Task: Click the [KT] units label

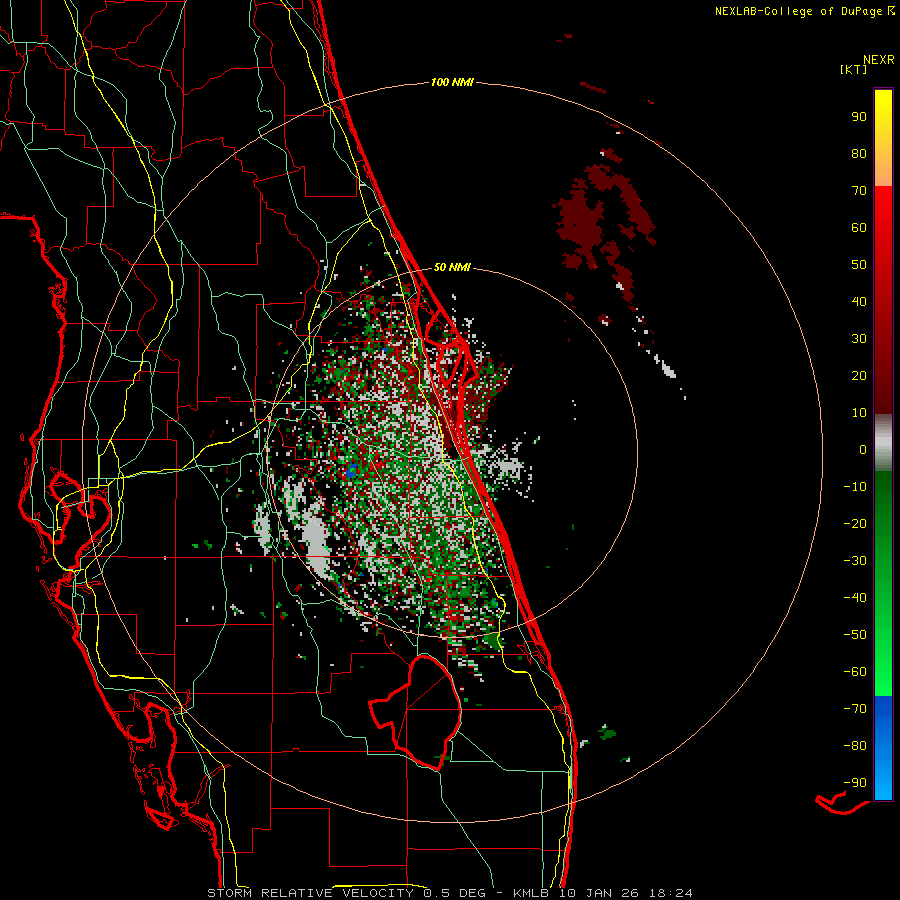Action: click(854, 69)
